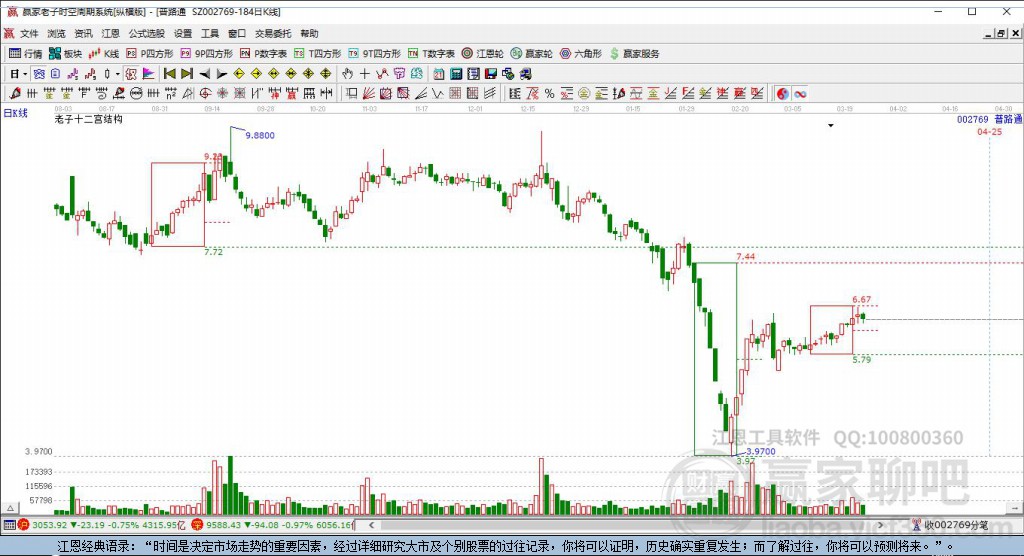Select the n² square line tool

pos(170,93)
